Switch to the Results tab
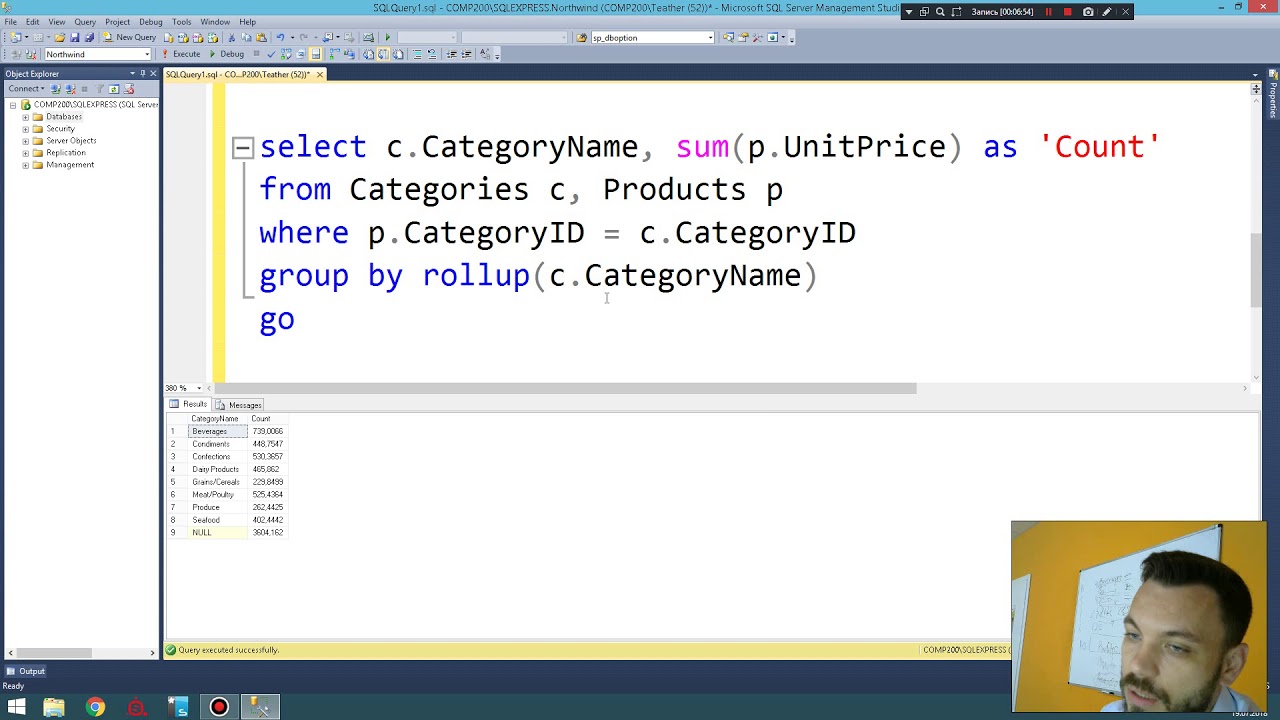Screen dimensions: 1280x720 [188, 404]
